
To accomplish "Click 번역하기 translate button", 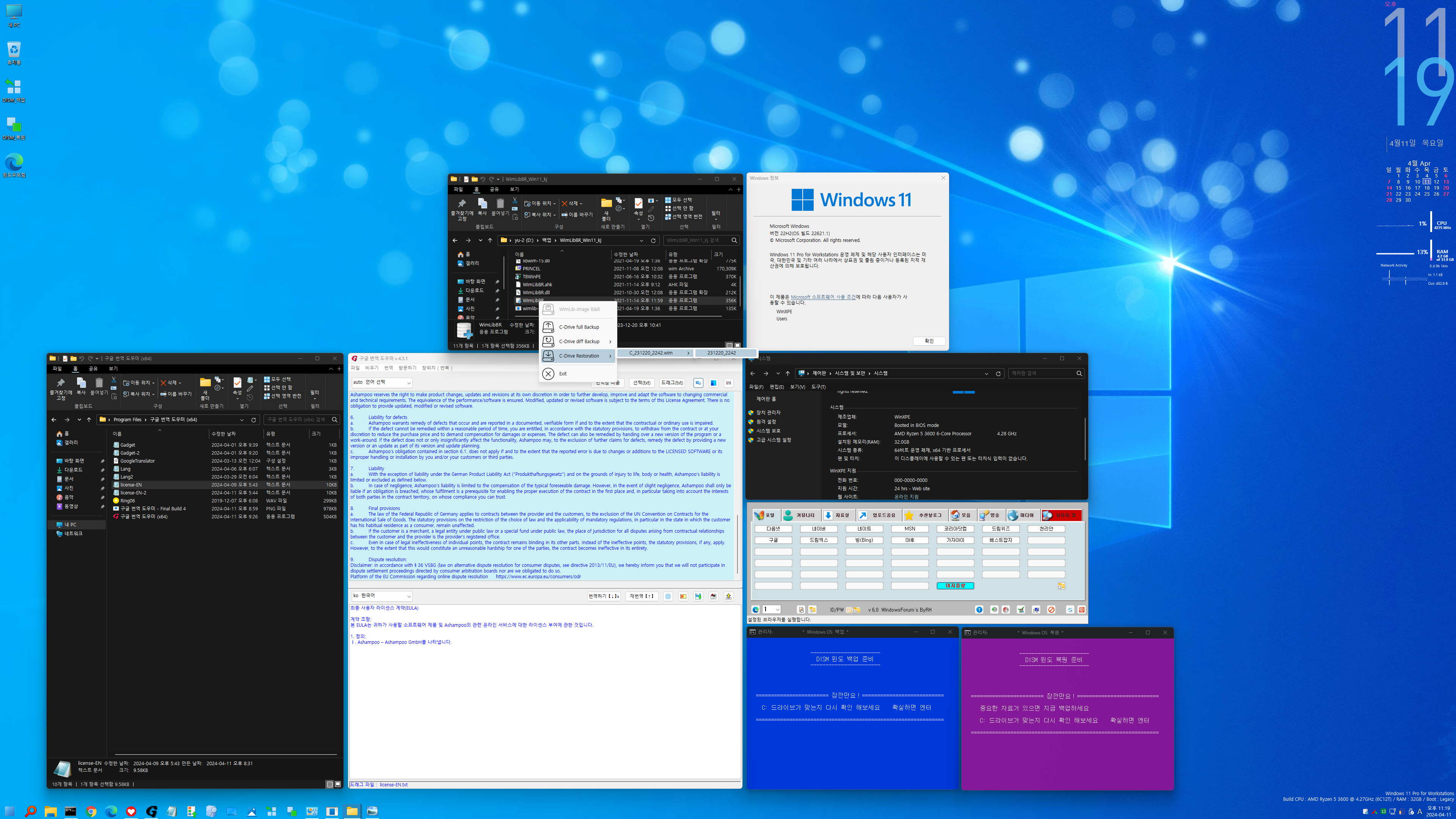I will 604,596.
